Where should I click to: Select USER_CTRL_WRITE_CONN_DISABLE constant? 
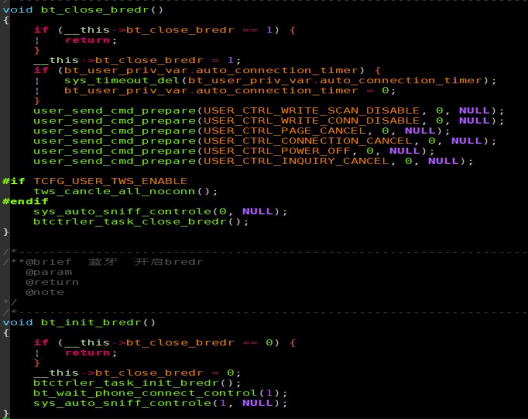(x=311, y=121)
